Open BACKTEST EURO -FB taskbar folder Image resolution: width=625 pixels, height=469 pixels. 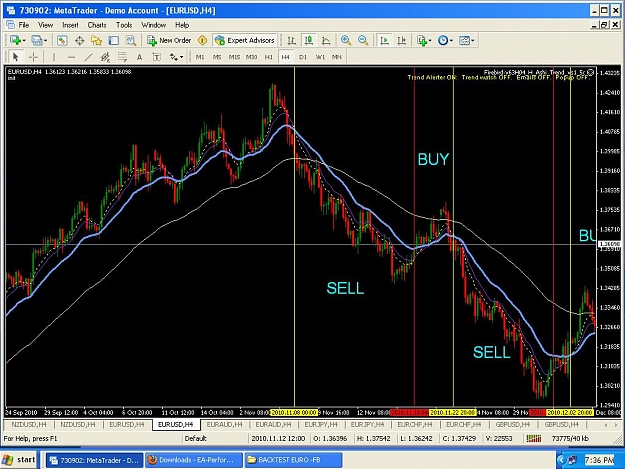pos(293,460)
